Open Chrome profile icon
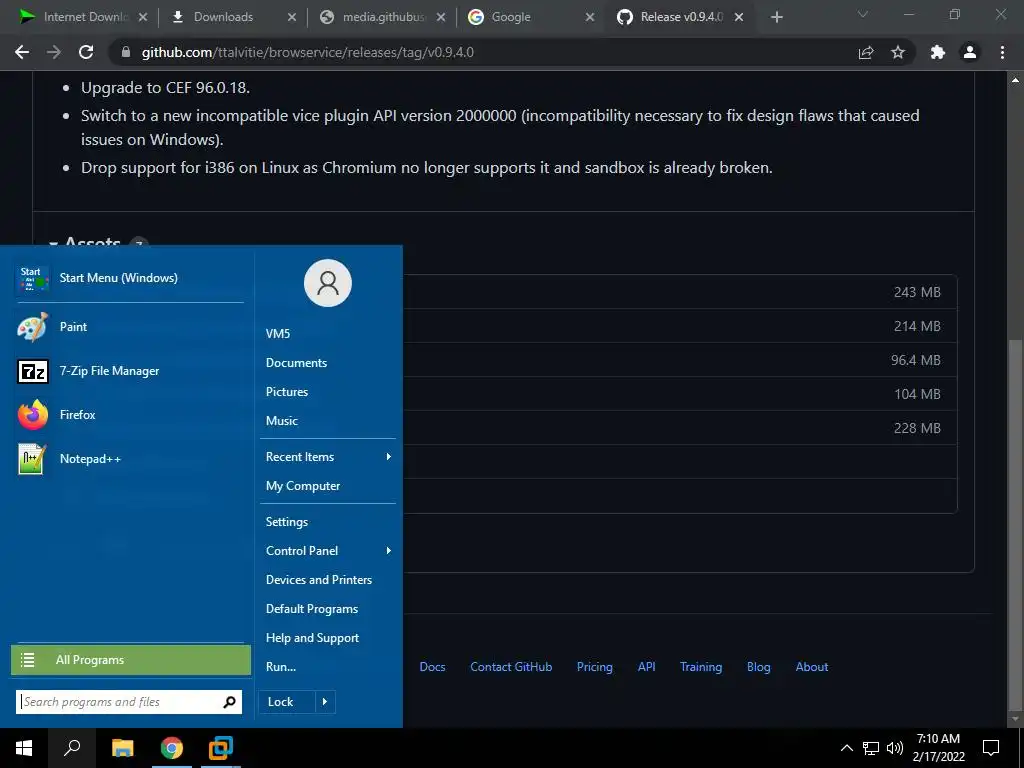The width and height of the screenshot is (1024, 768). pos(970,52)
